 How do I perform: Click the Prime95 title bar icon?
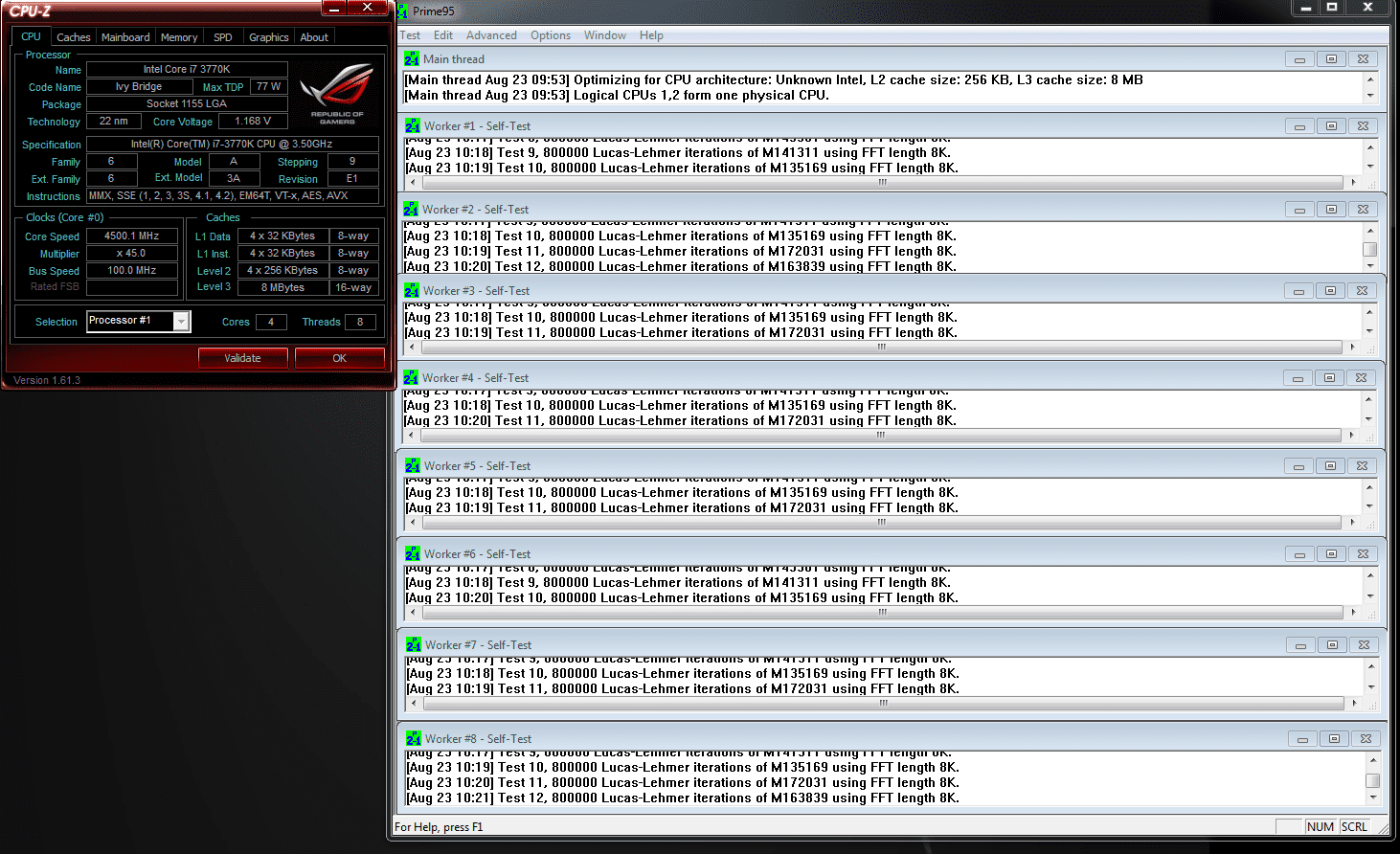[402, 11]
